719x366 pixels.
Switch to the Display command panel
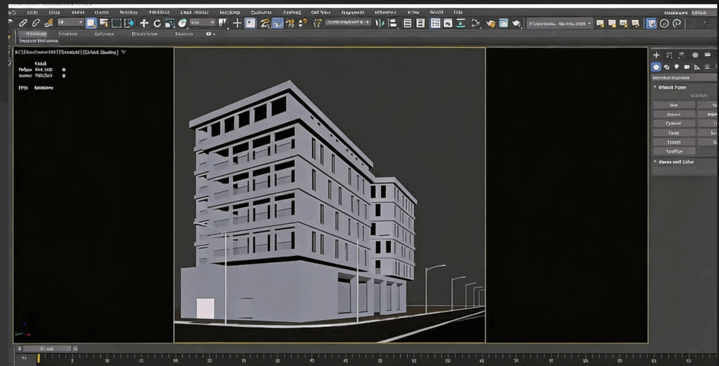(708, 55)
